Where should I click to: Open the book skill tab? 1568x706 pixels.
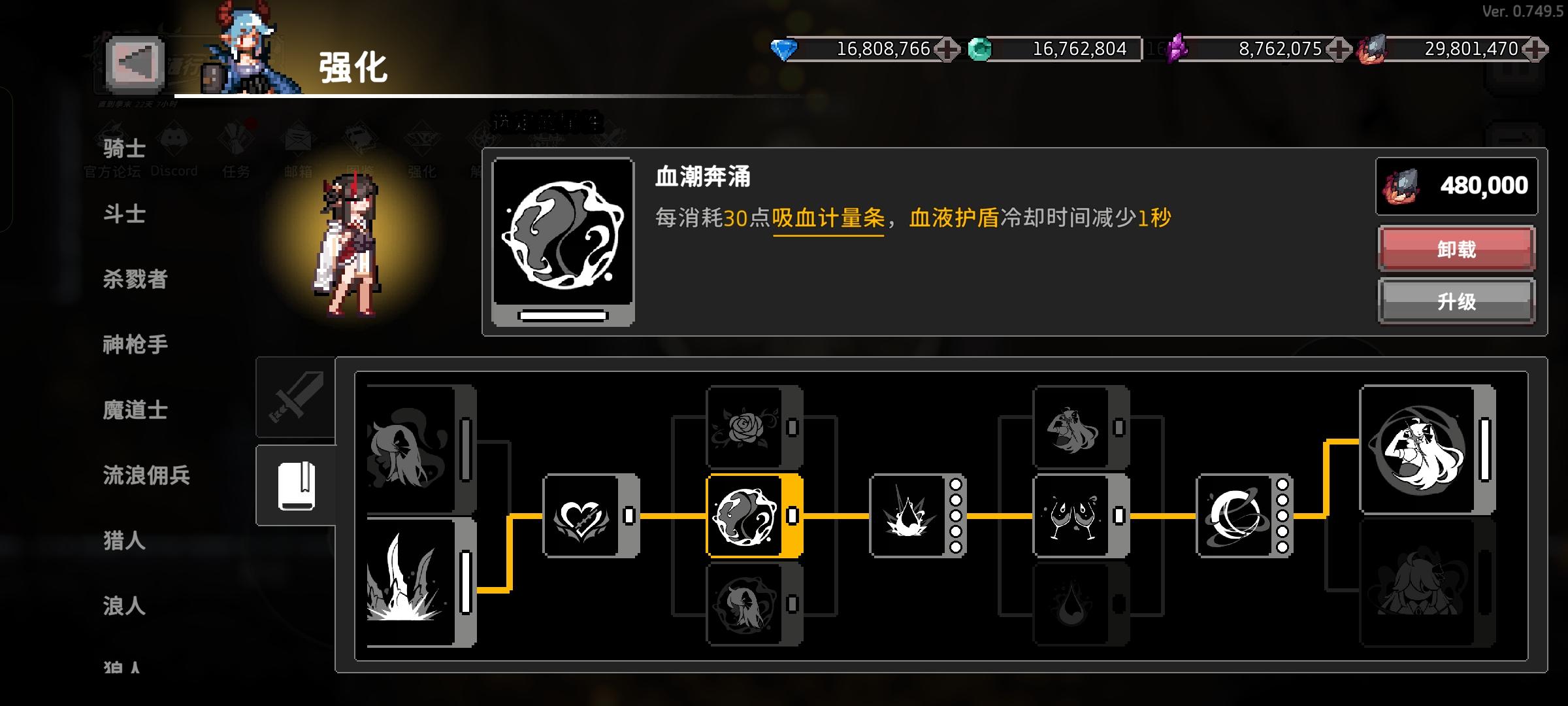tap(297, 486)
